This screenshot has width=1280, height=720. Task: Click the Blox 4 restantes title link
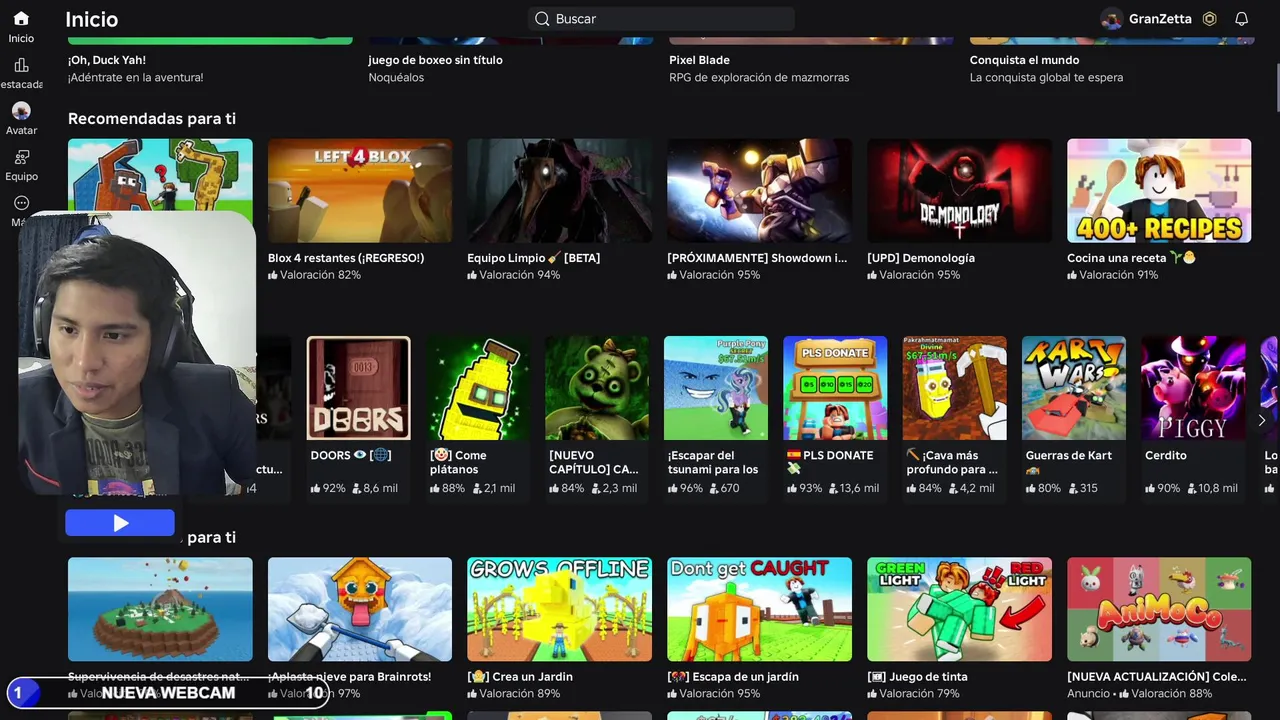coord(346,258)
